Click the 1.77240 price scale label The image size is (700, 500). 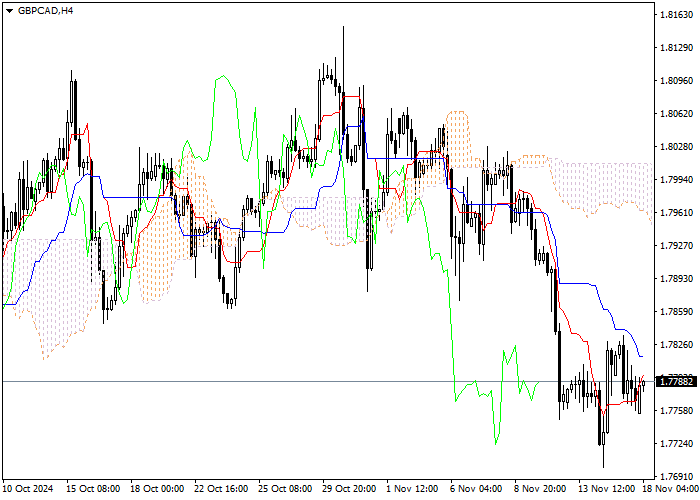tap(676, 444)
